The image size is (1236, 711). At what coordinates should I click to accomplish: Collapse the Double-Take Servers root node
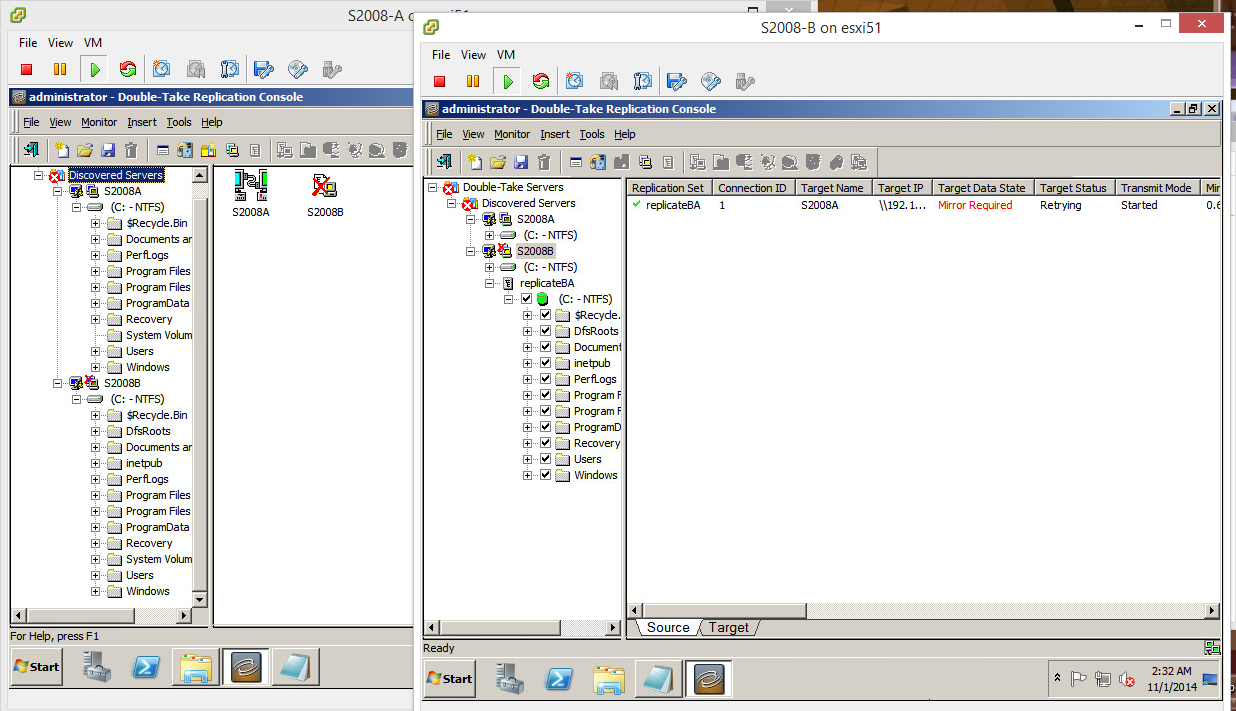433,187
